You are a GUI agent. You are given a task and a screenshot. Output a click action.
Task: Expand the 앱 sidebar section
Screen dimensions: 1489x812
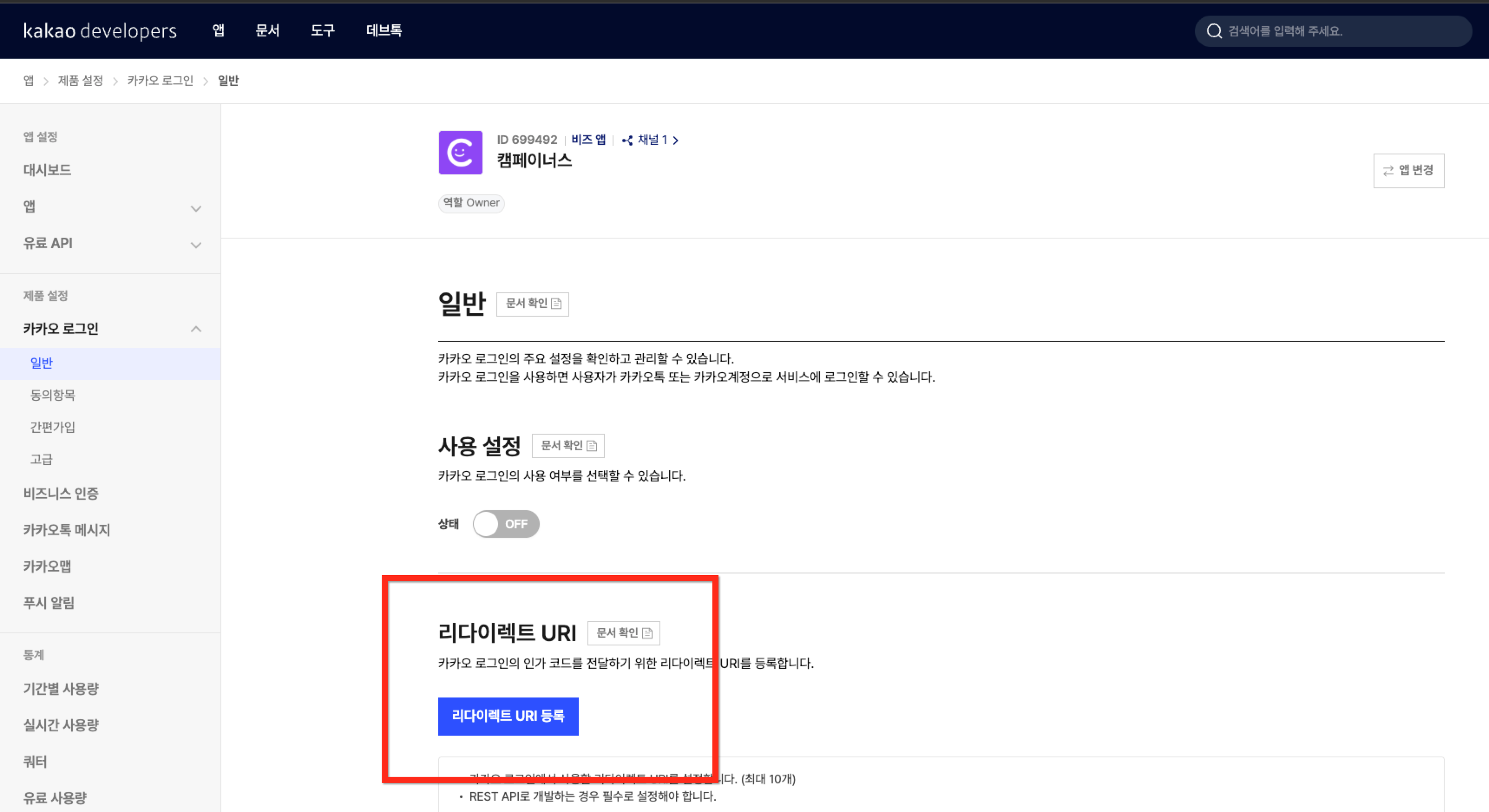[196, 208]
